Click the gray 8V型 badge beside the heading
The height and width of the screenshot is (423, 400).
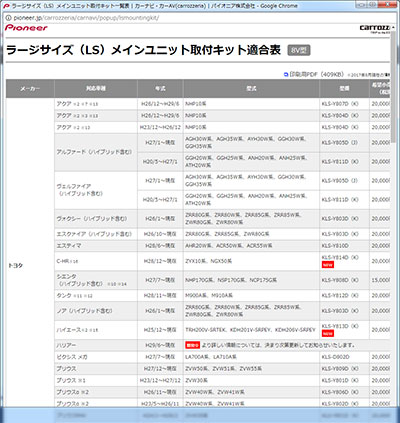[x=299, y=50]
